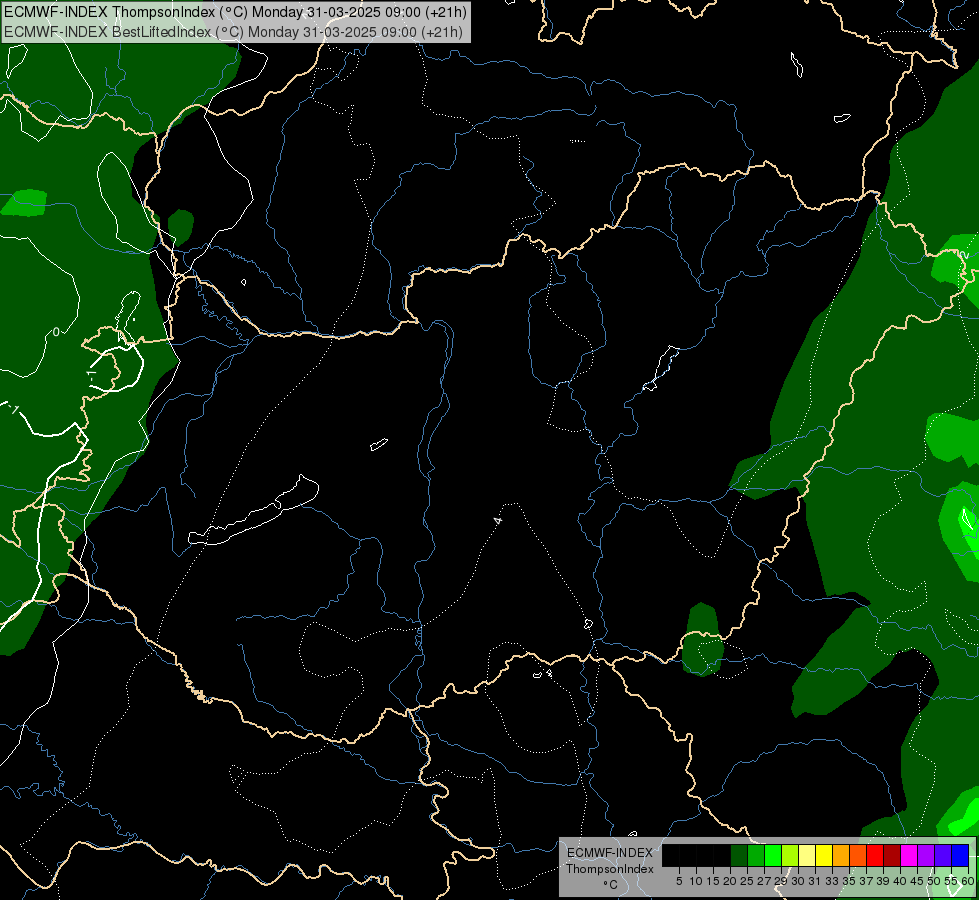Click the legend tick value '20'
979x900 pixels.
point(731,881)
